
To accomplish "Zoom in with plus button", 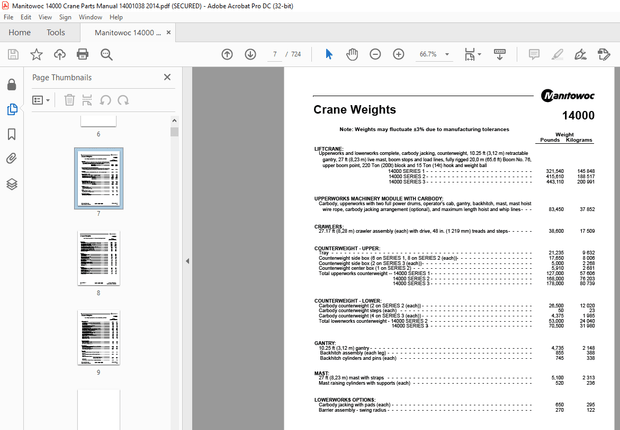I will pyautogui.click(x=399, y=54).
